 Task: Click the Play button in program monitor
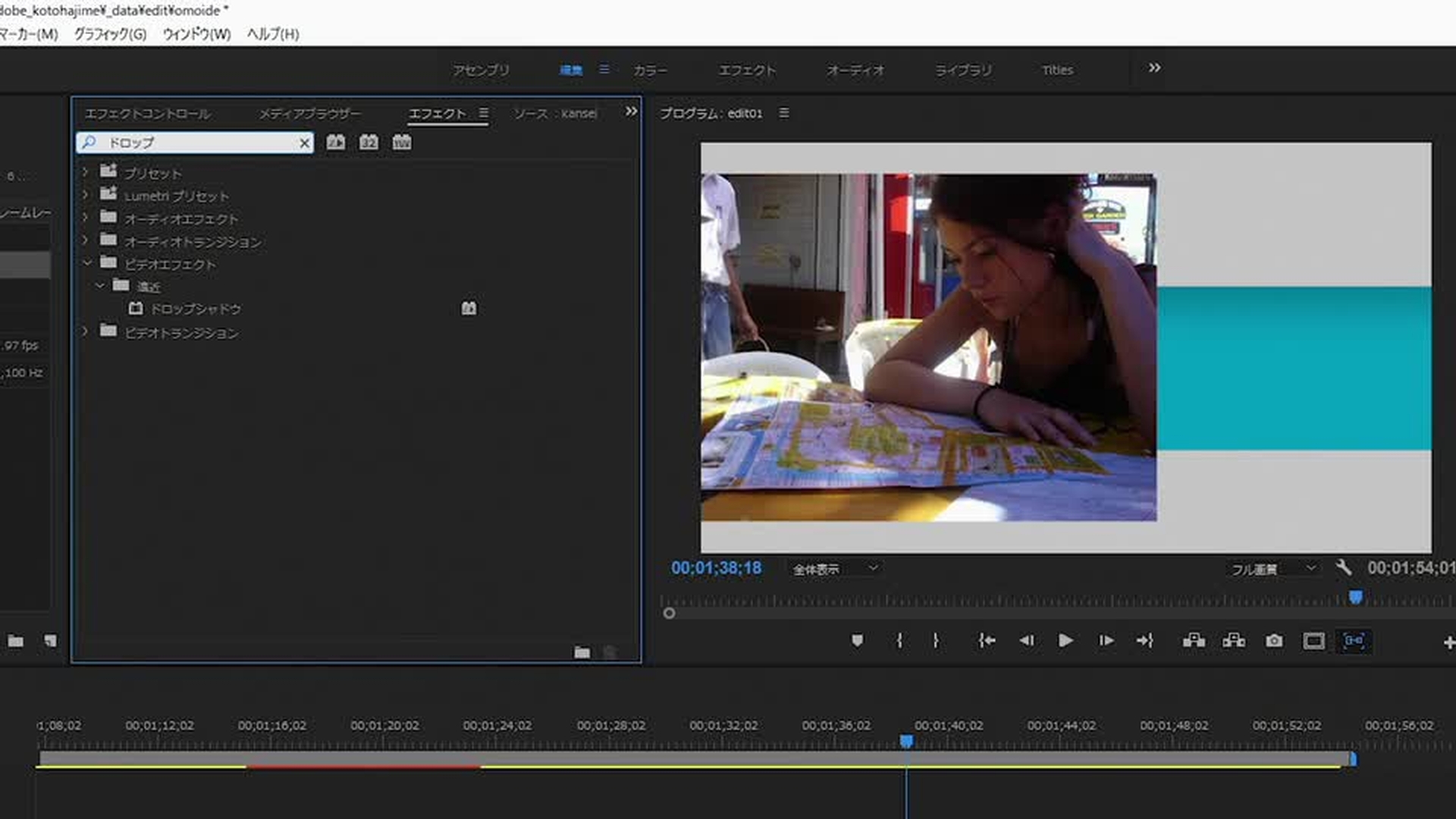click(1065, 641)
